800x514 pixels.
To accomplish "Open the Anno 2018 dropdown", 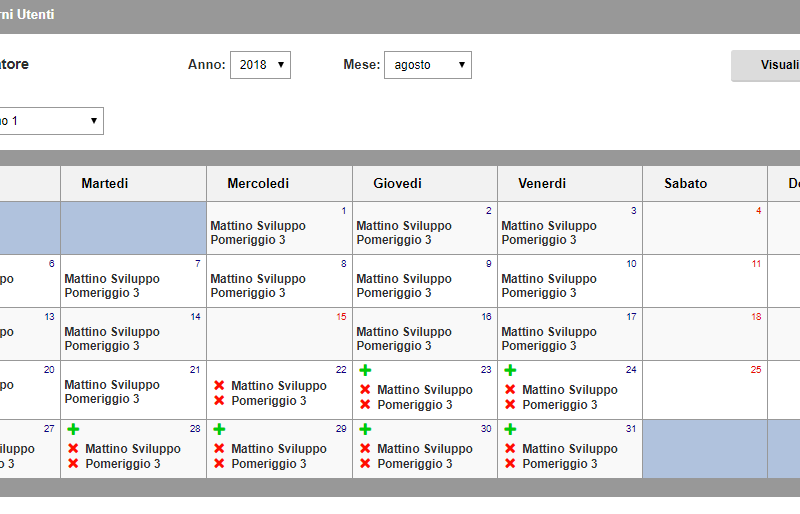I will pos(260,65).
